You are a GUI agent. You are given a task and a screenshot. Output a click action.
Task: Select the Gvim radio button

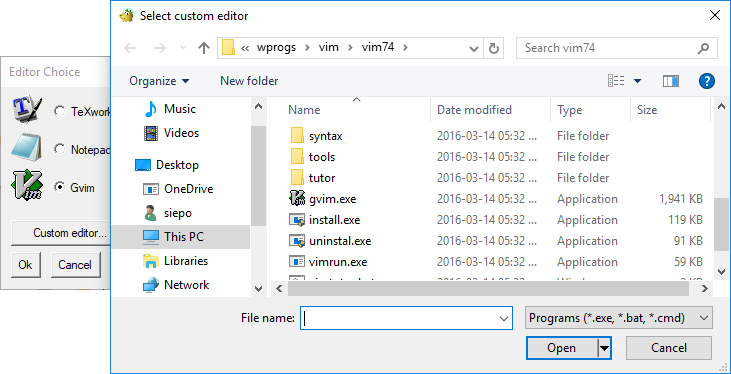(60, 187)
